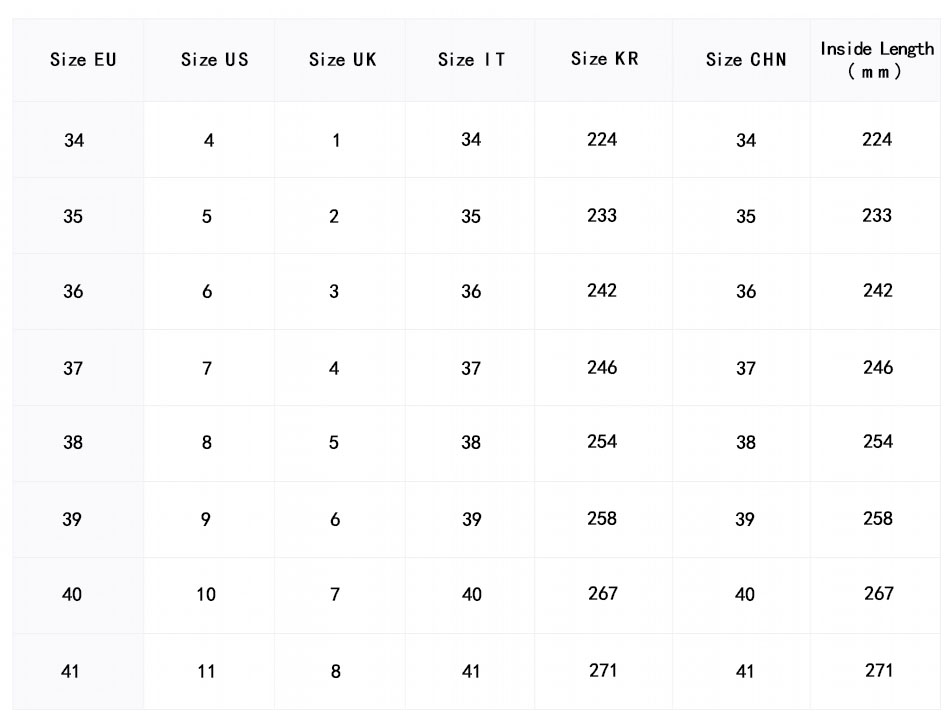Select US size 11 cell
Image resolution: width=951 pixels, height=721 pixels.
click(x=206, y=671)
